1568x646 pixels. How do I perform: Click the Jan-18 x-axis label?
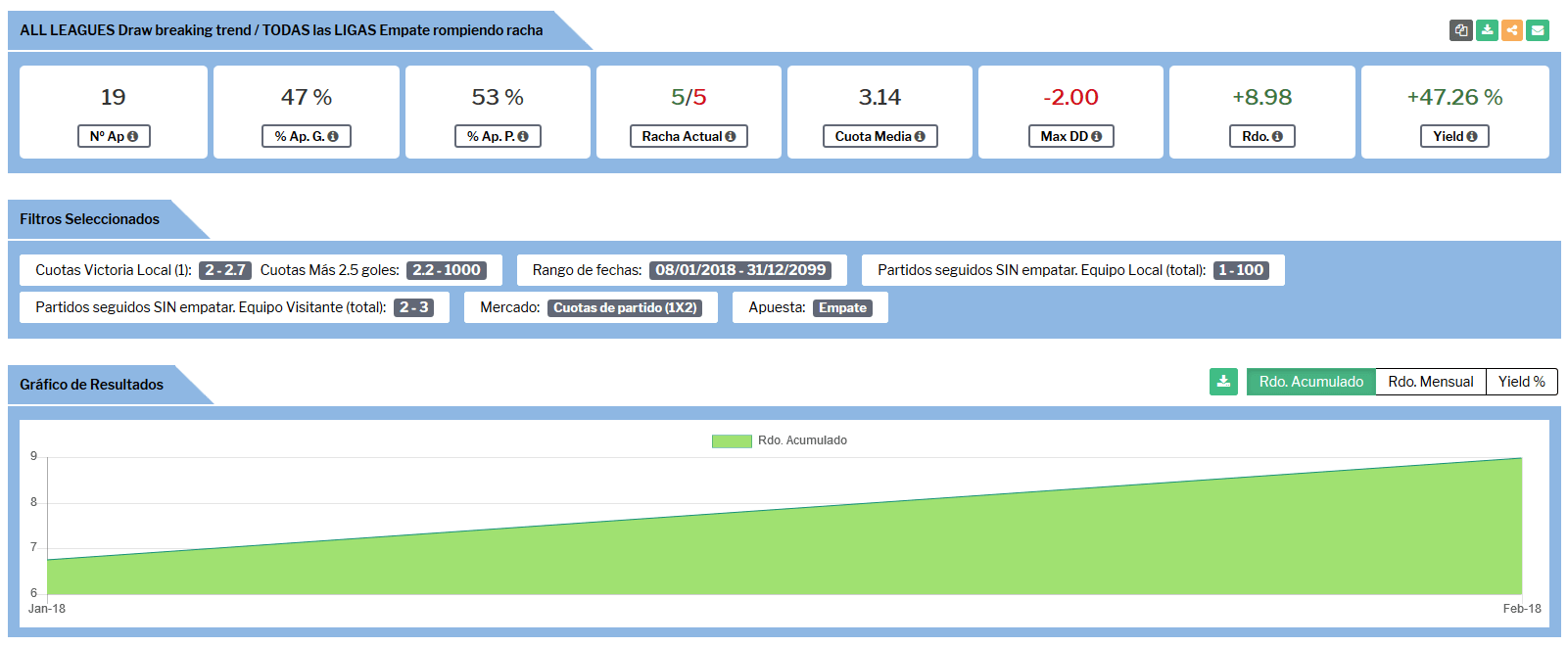click(x=47, y=609)
